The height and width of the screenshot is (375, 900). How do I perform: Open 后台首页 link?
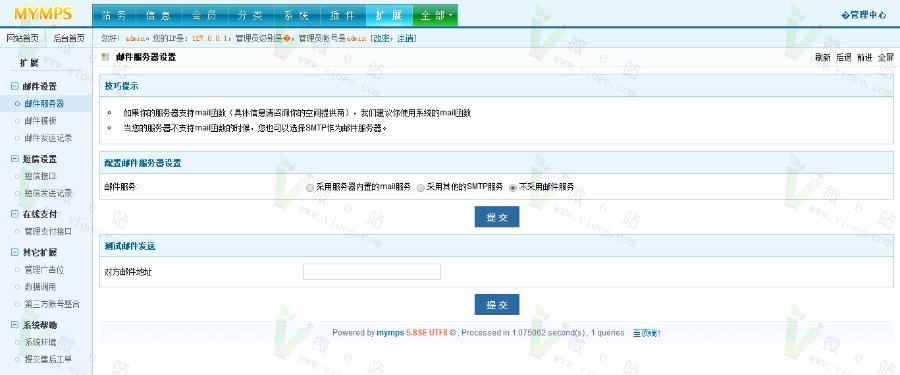point(69,38)
